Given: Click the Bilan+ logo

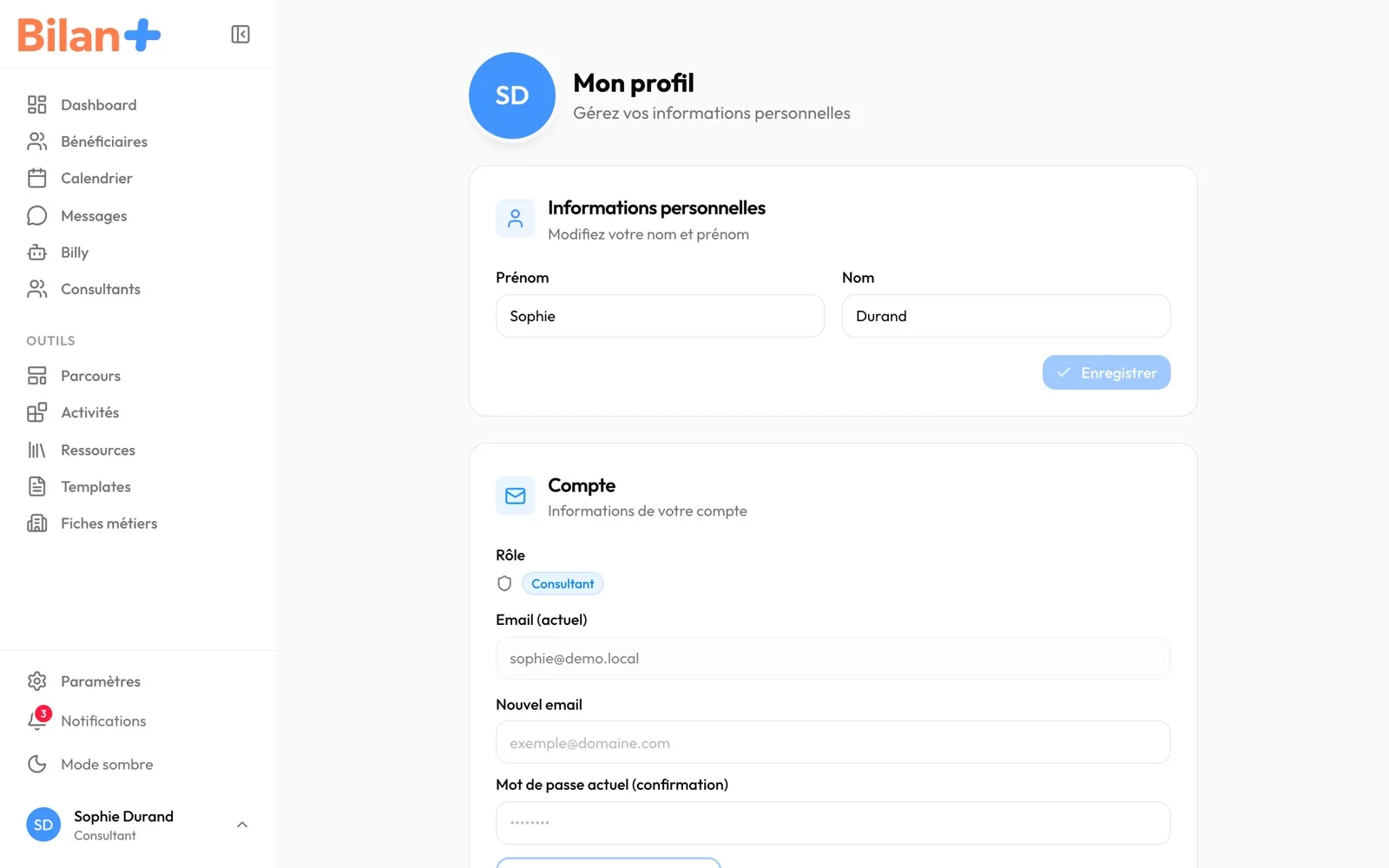Looking at the screenshot, I should (89, 35).
